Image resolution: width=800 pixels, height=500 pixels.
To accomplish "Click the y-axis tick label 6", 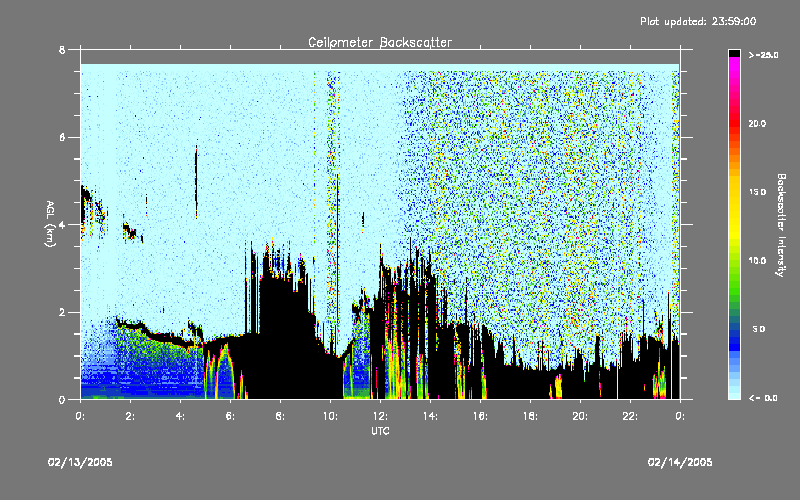I will pos(62,137).
